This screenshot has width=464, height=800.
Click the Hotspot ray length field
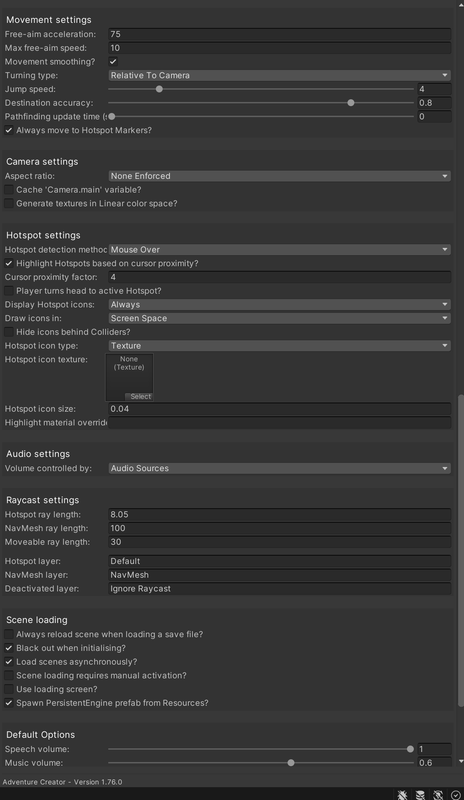click(x=279, y=514)
